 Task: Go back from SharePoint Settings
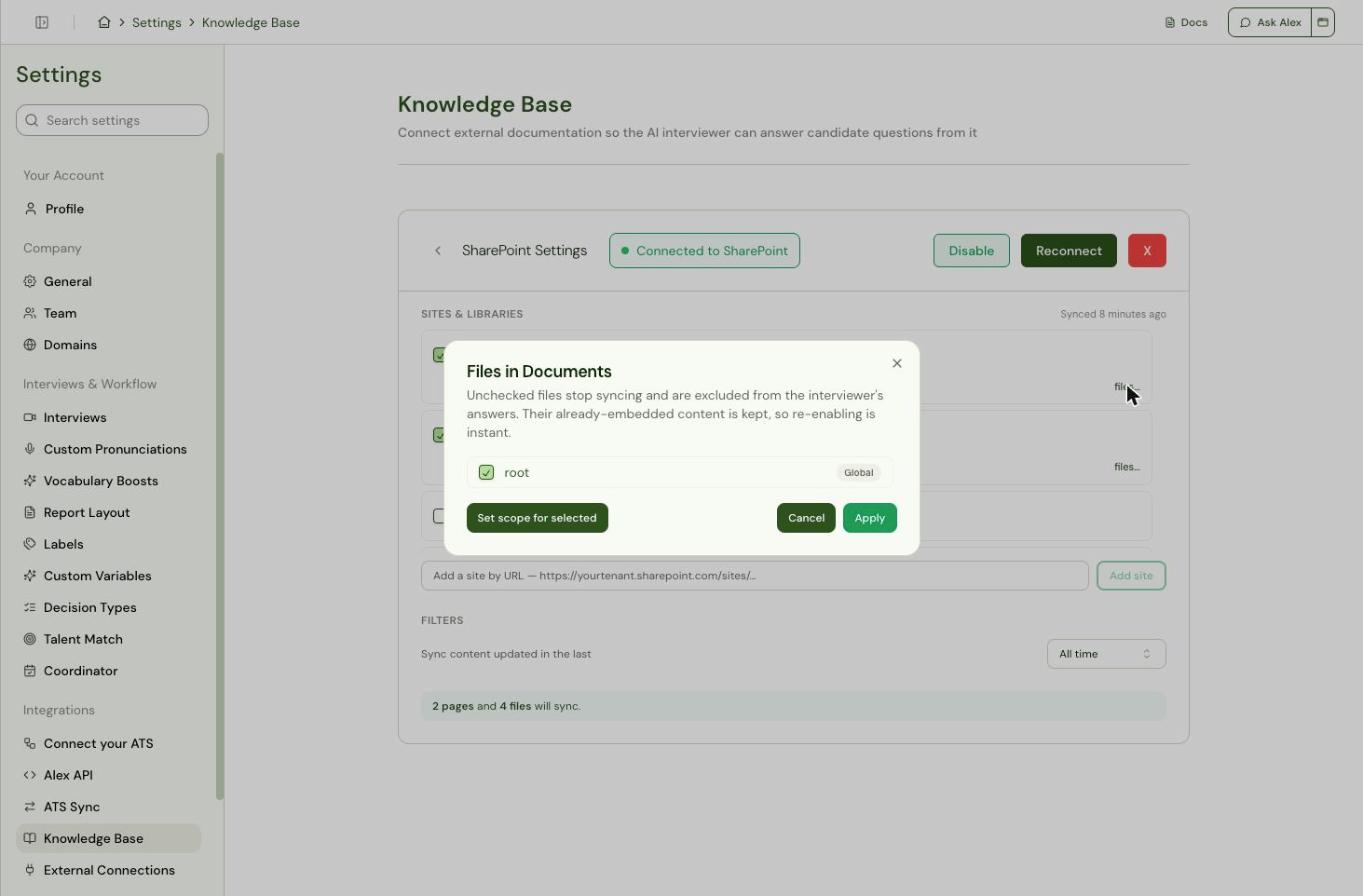coord(438,251)
